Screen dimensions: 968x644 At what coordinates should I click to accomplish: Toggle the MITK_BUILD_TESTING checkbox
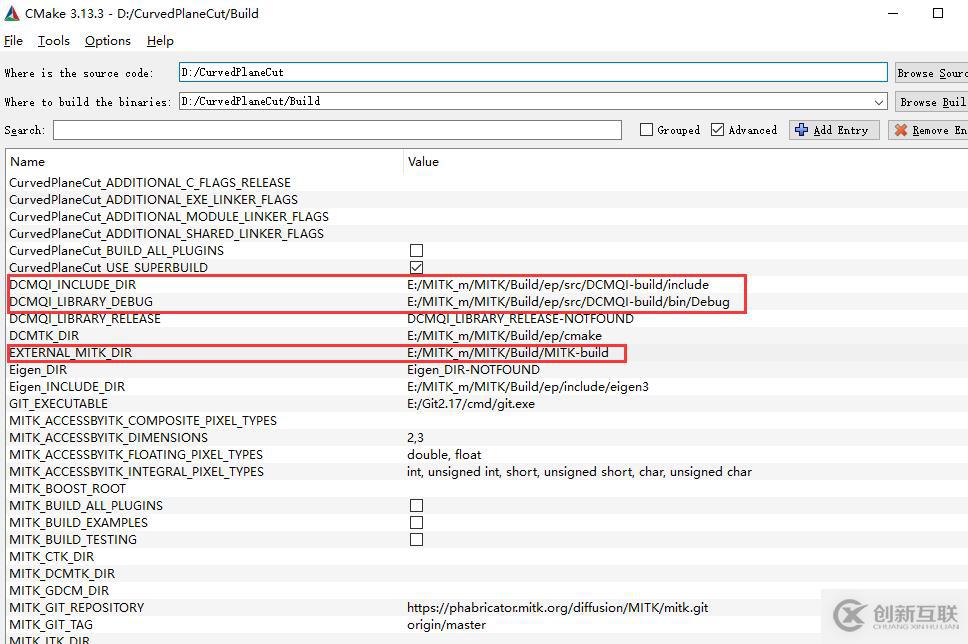coord(417,540)
